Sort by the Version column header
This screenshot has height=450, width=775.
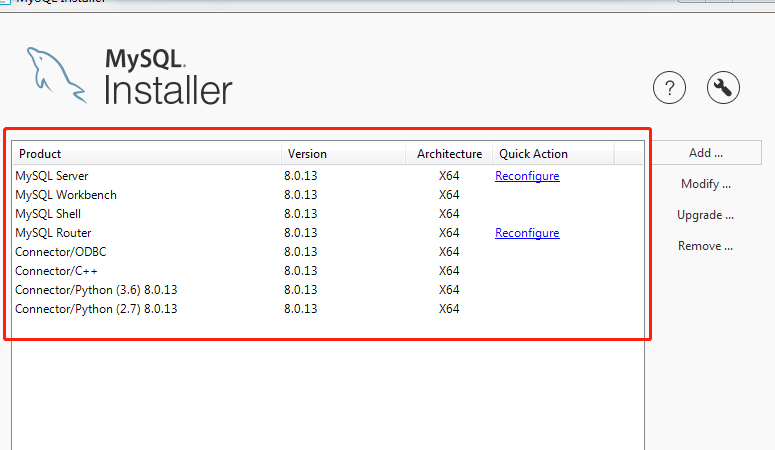click(344, 154)
